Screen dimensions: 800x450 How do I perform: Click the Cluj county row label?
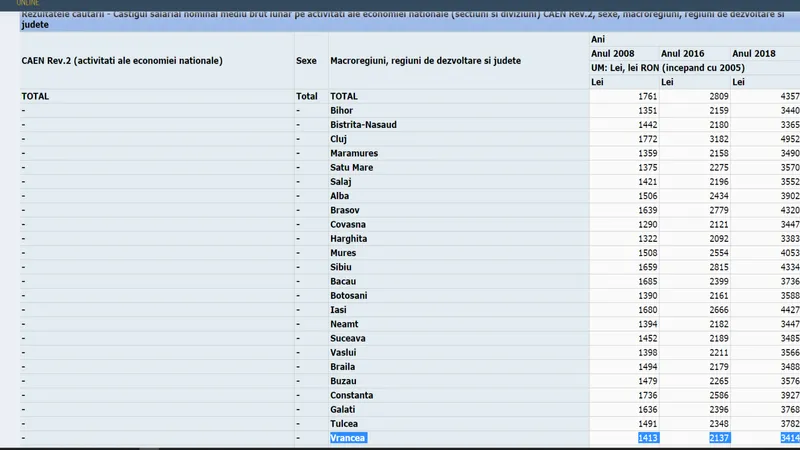click(341, 139)
